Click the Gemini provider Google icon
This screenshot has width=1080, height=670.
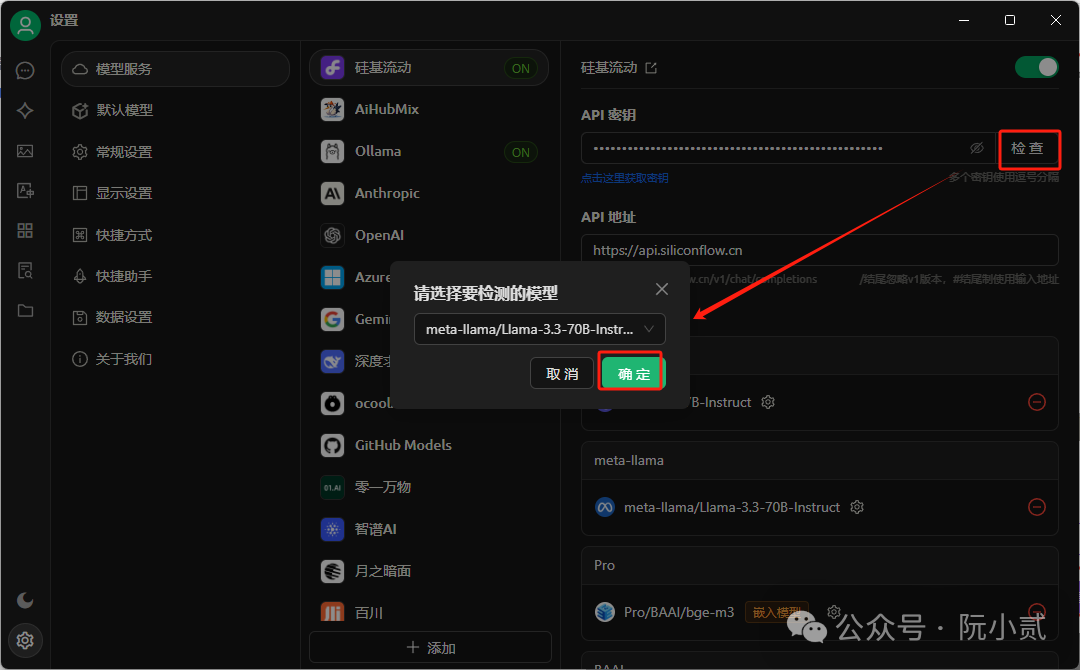click(333, 320)
